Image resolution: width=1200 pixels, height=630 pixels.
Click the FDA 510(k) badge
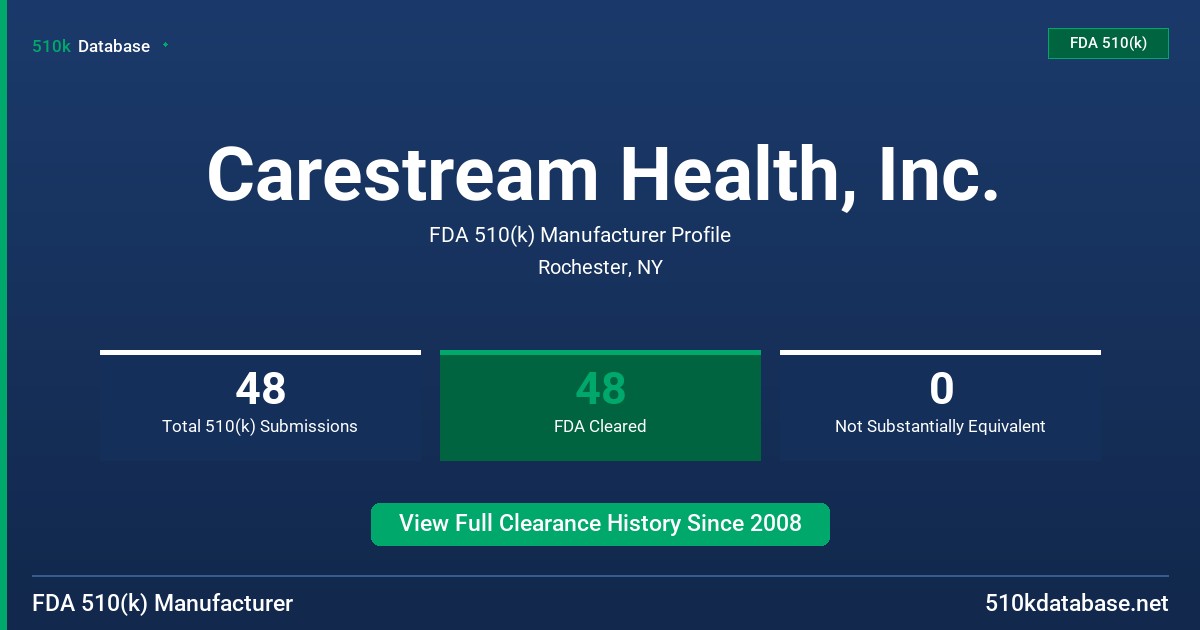point(1108,43)
